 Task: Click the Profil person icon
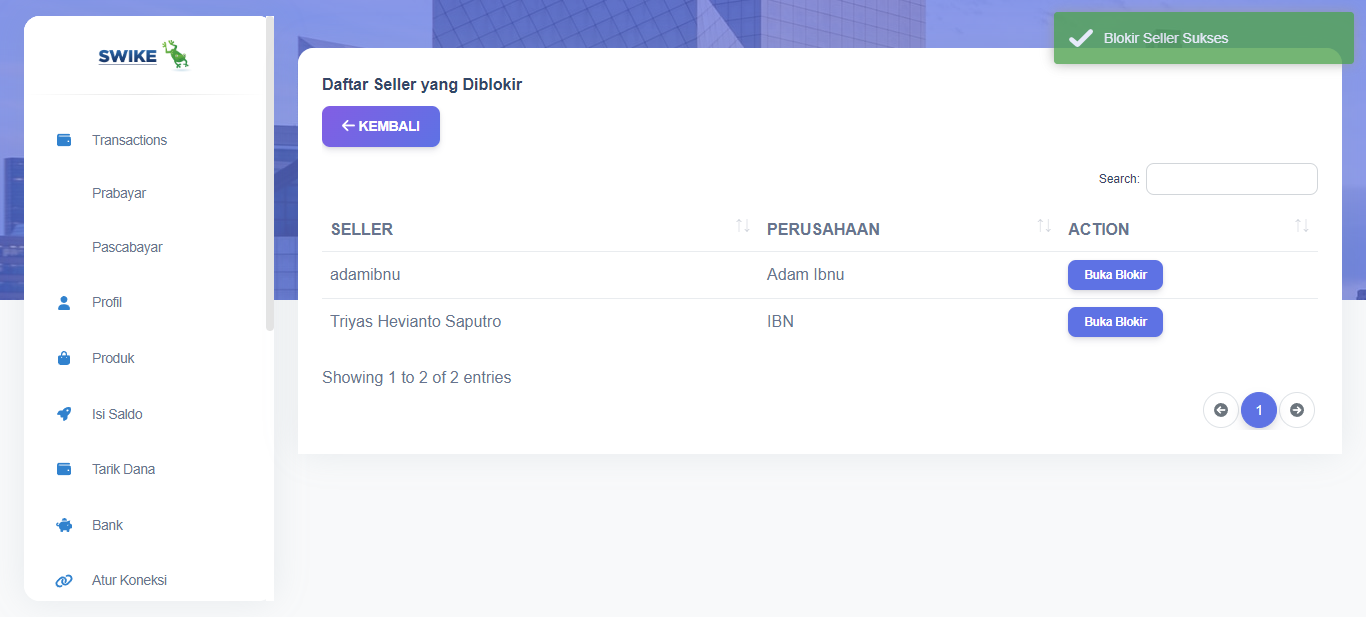pyautogui.click(x=64, y=303)
